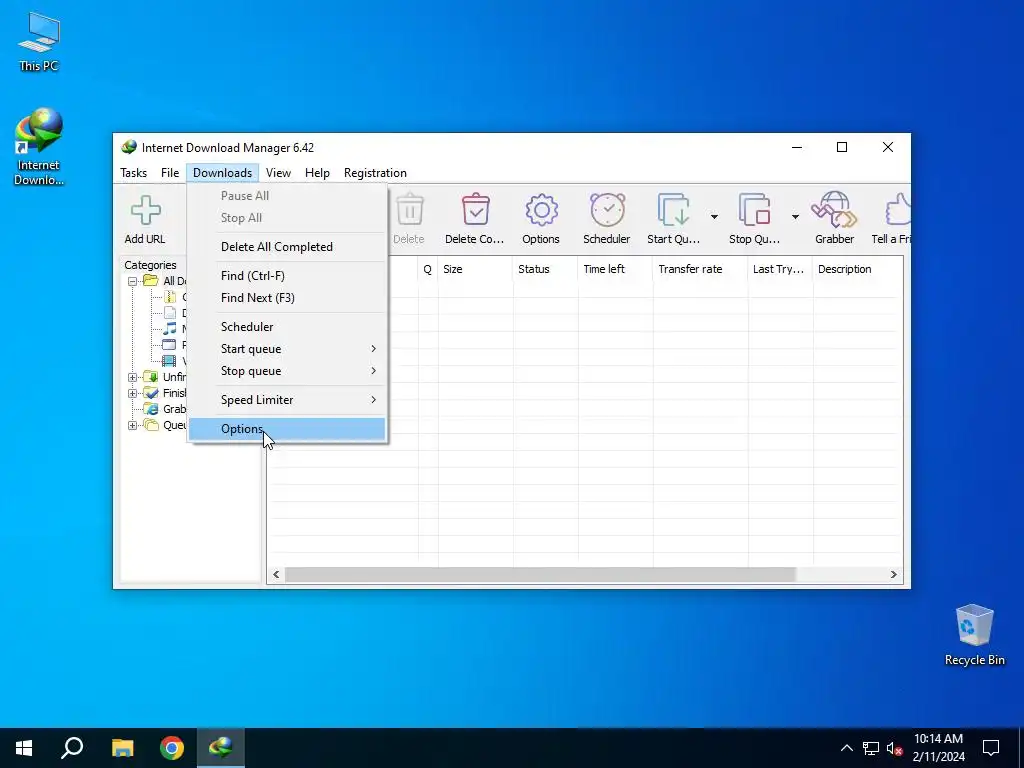Expand the Finished category node

(132, 393)
